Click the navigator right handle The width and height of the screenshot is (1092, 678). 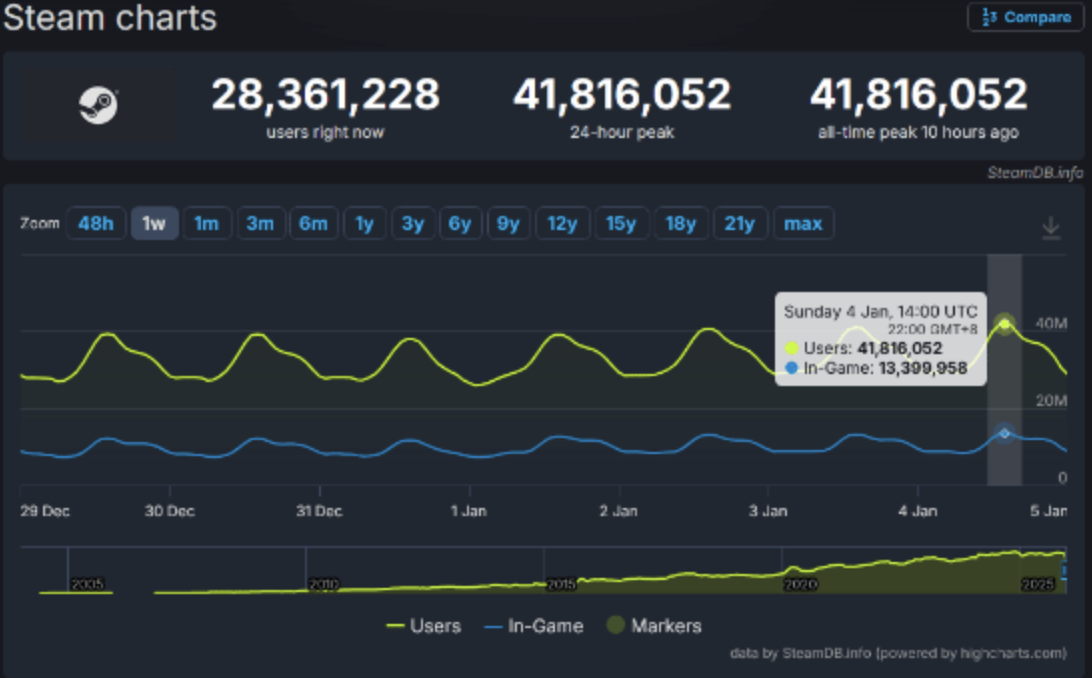(x=1064, y=570)
